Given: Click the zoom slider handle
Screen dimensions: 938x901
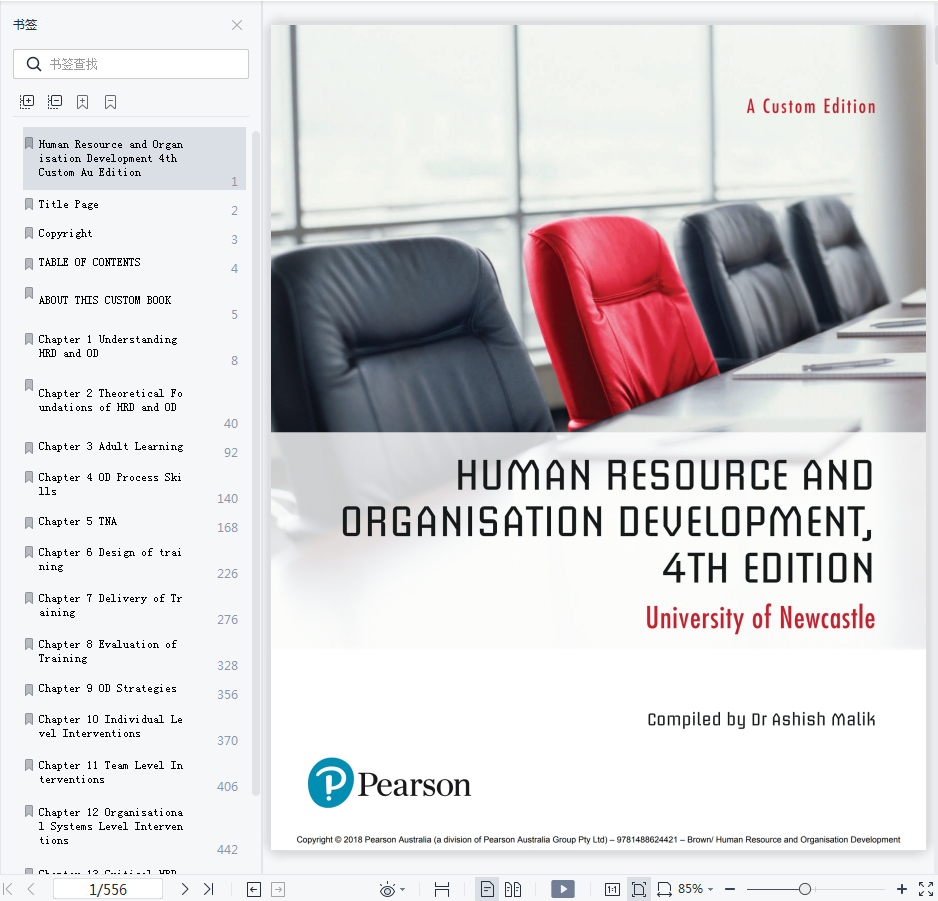Looking at the screenshot, I should (x=805, y=890).
